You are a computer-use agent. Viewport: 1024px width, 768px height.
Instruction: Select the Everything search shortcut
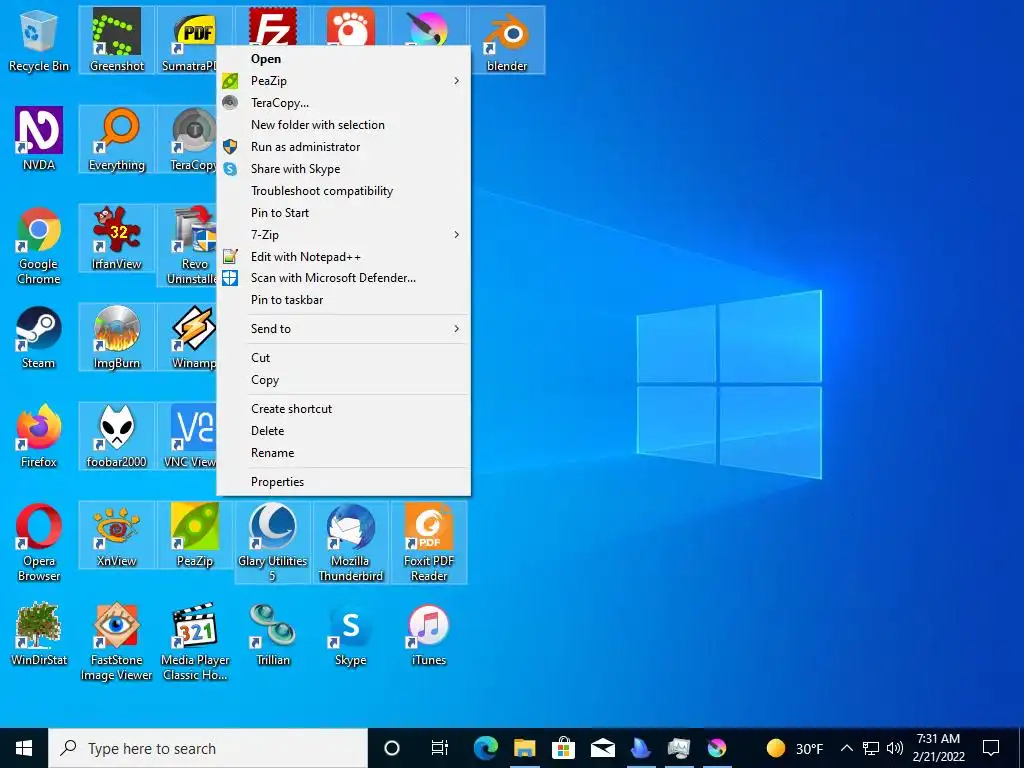(x=117, y=139)
